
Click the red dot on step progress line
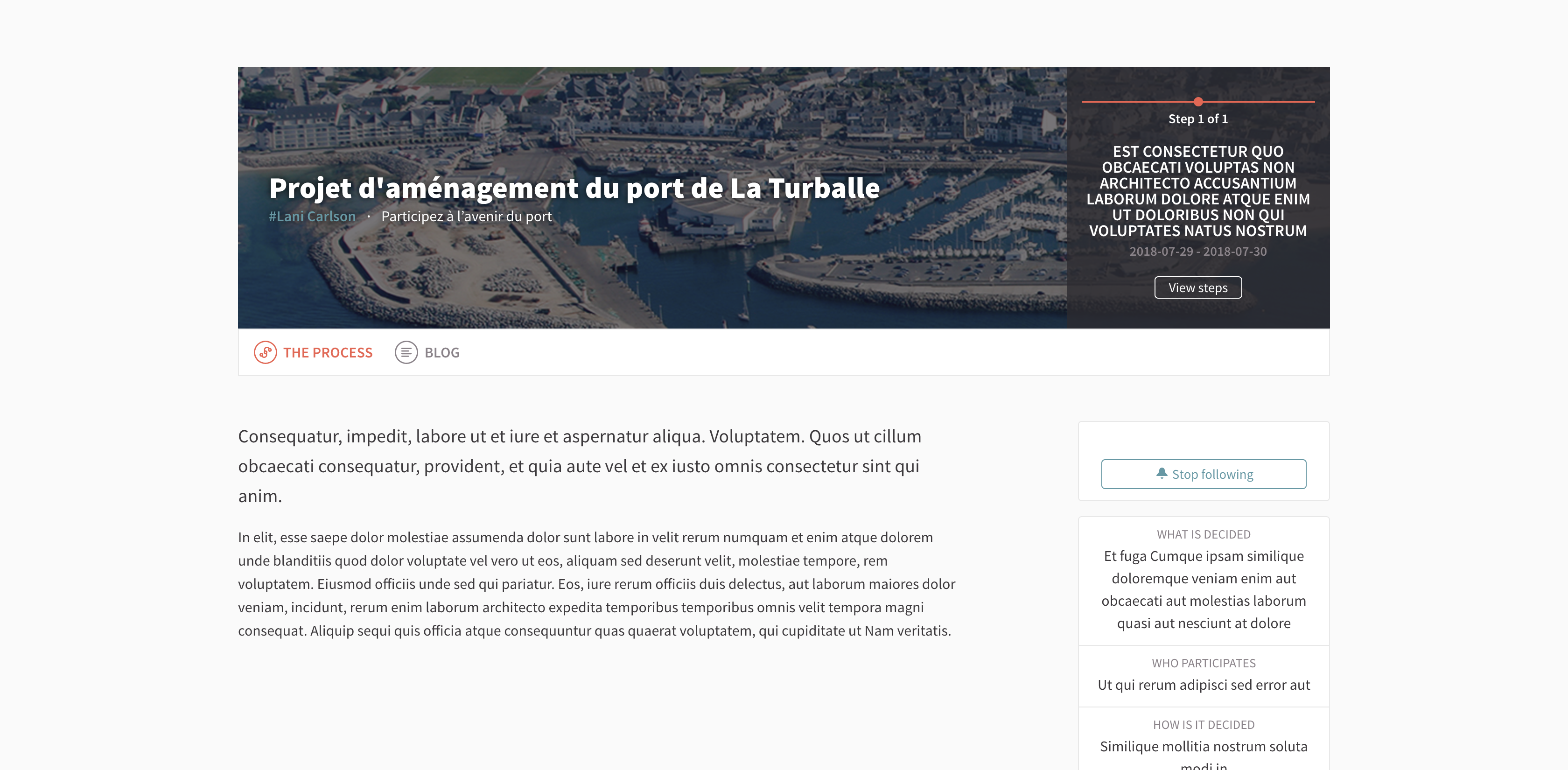[x=1198, y=102]
